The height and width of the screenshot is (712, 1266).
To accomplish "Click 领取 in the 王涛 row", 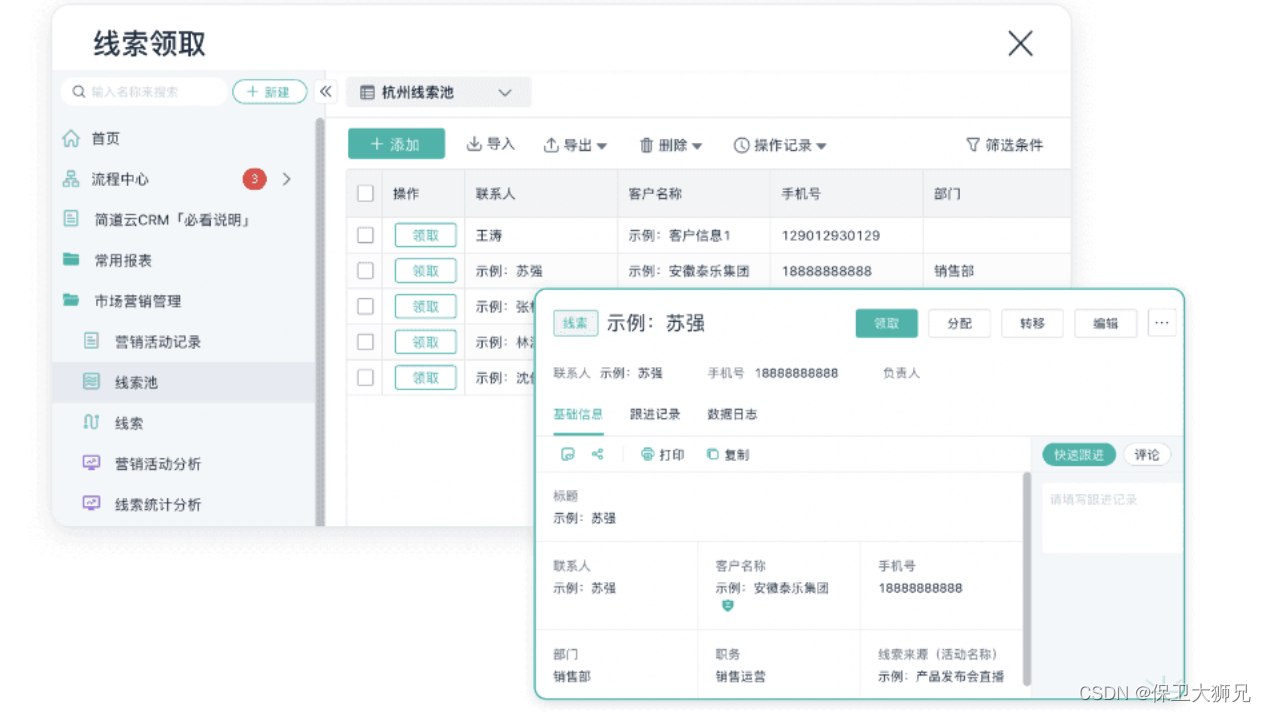I will click(426, 235).
